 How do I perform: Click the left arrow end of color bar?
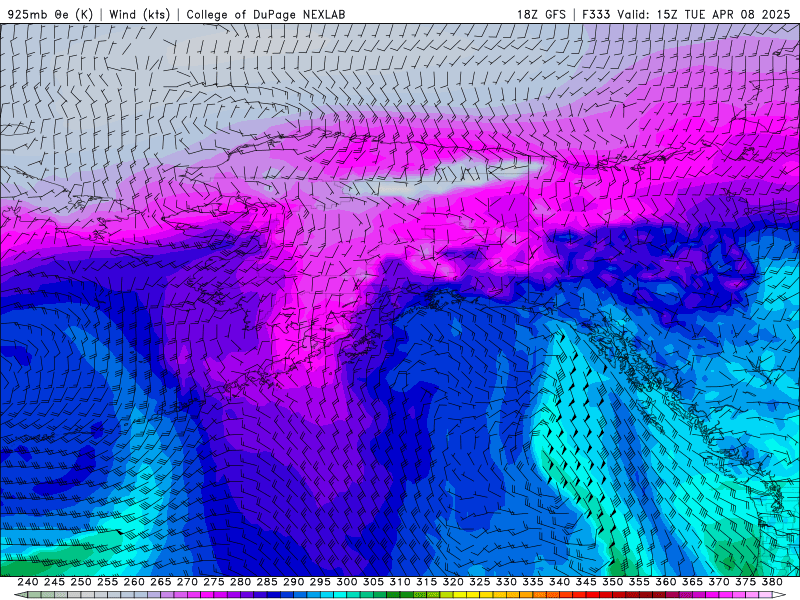pos(20,595)
